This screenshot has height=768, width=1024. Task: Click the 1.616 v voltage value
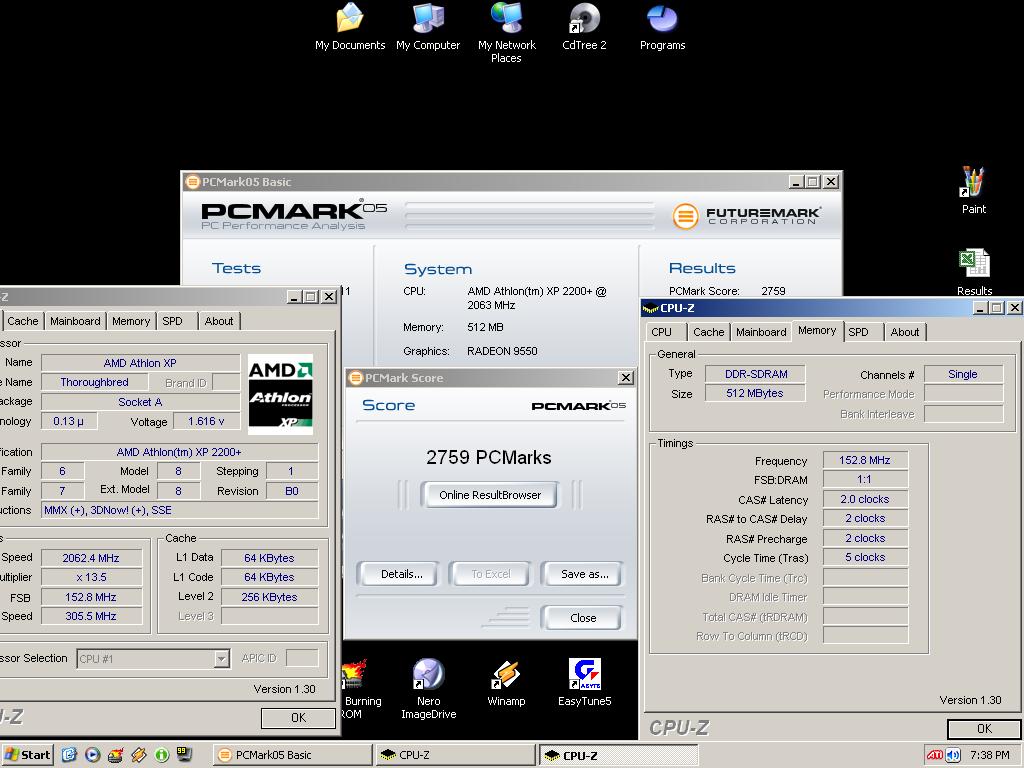(x=206, y=421)
